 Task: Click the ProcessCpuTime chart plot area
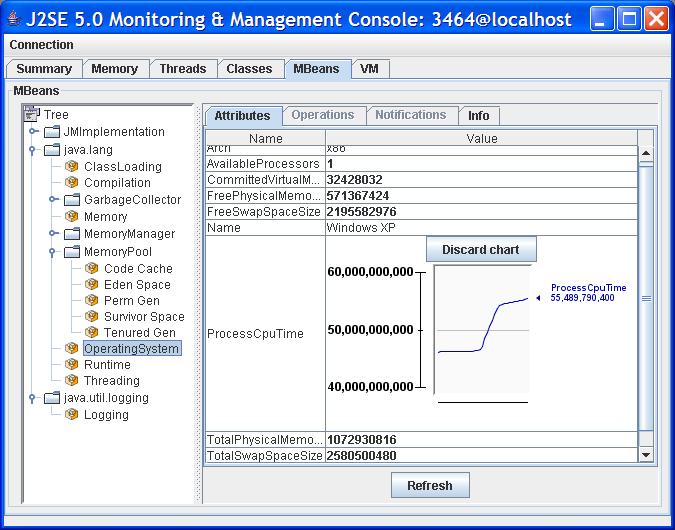[483, 329]
